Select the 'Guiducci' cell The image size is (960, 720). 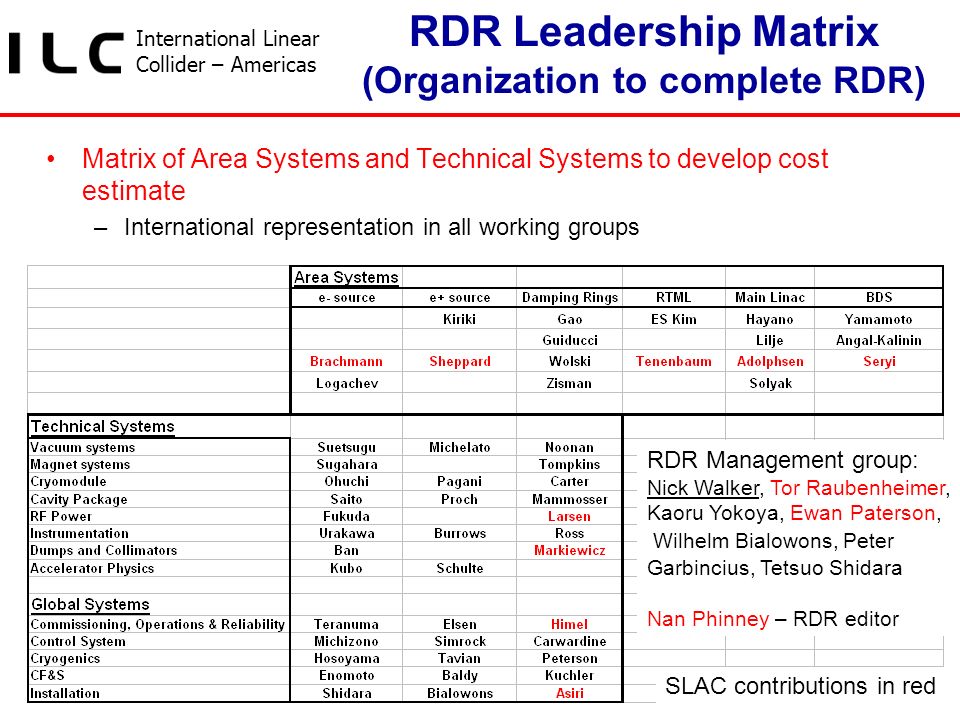[x=570, y=340]
